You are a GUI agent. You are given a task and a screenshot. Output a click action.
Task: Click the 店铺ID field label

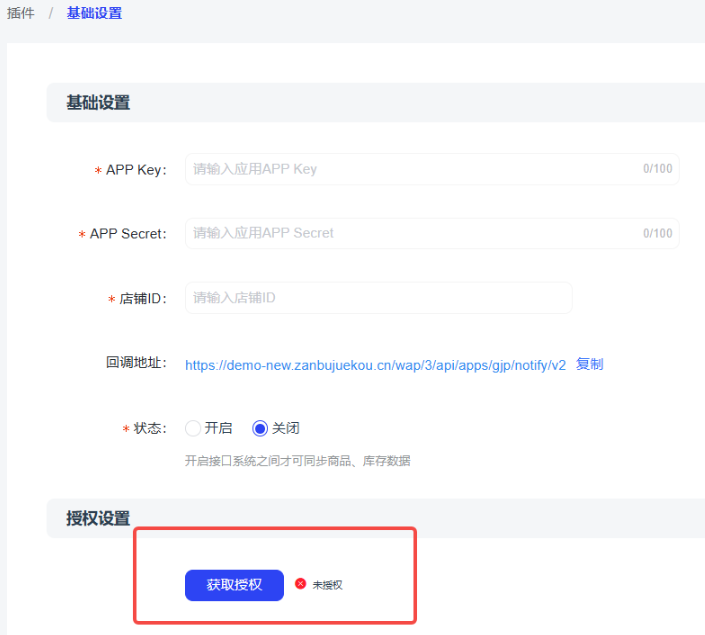coord(143,299)
